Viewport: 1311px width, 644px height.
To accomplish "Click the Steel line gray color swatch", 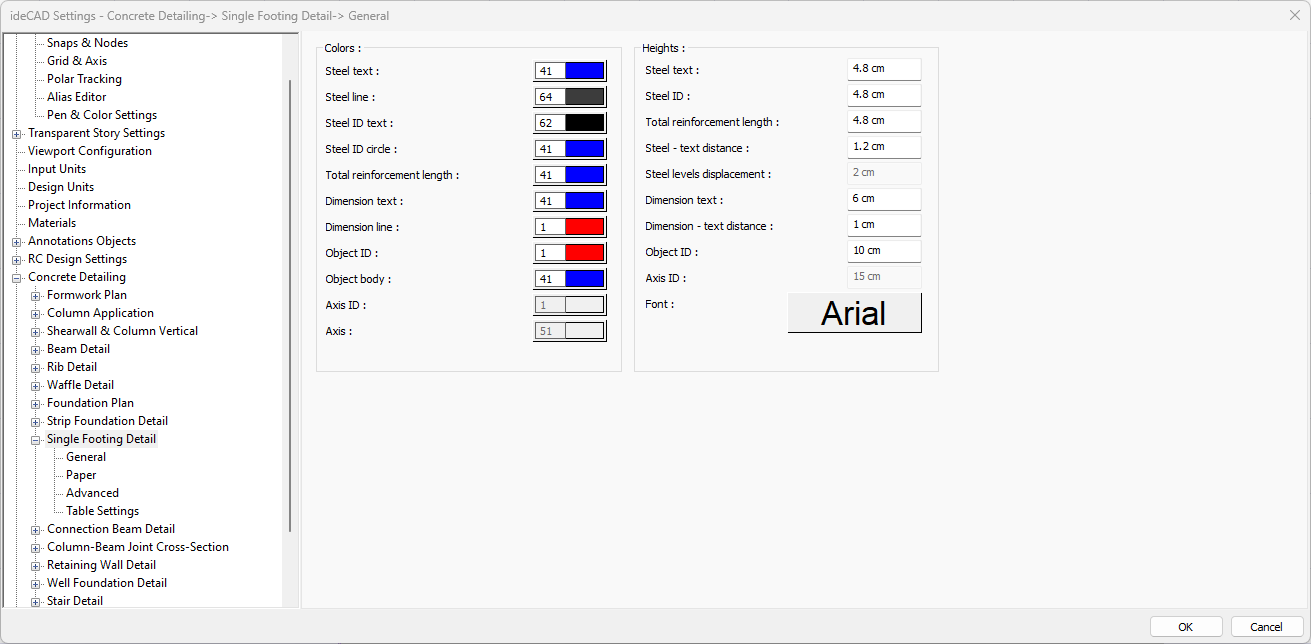I will (584, 97).
